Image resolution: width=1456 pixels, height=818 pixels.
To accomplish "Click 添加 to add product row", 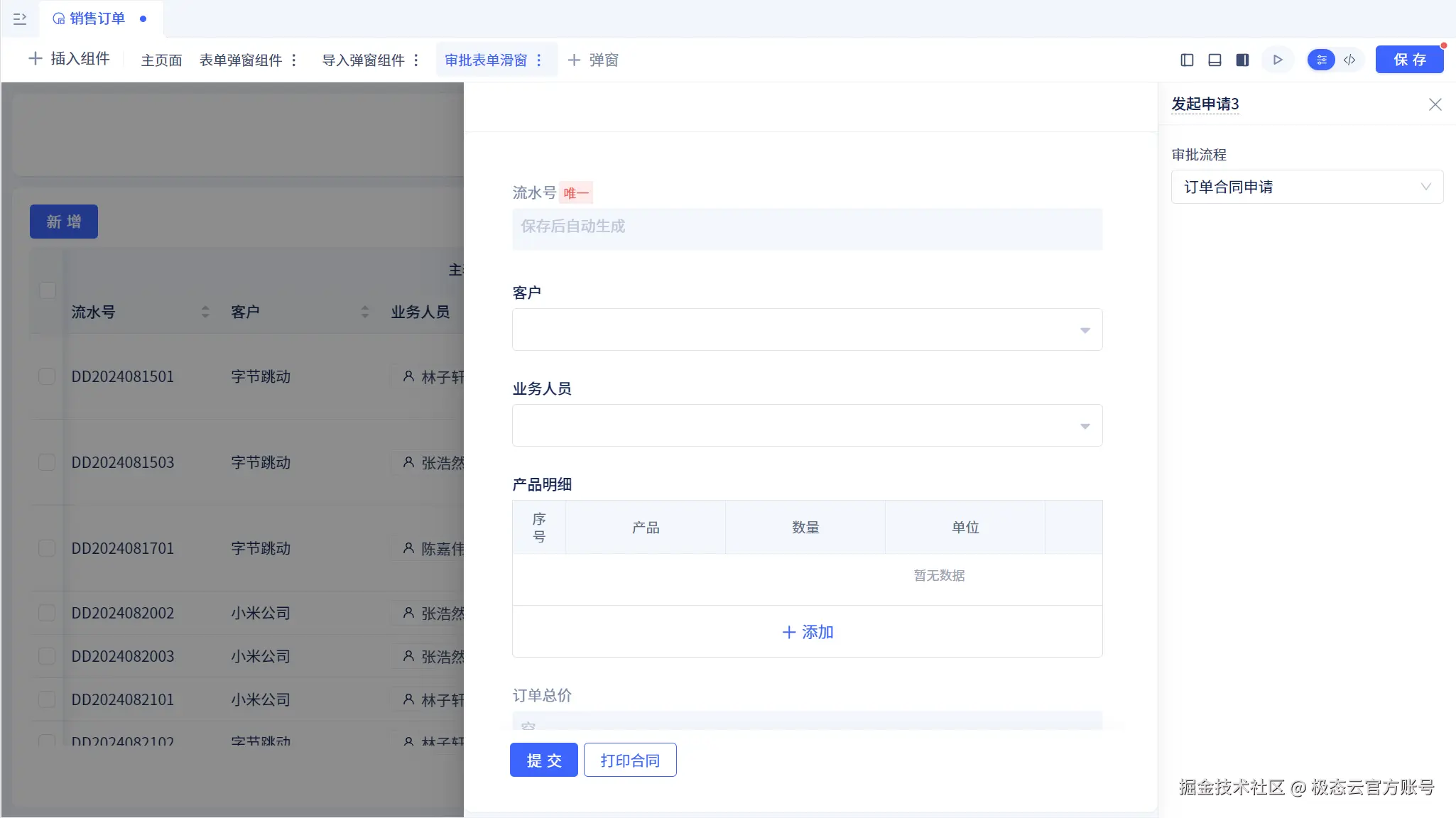I will click(x=808, y=632).
